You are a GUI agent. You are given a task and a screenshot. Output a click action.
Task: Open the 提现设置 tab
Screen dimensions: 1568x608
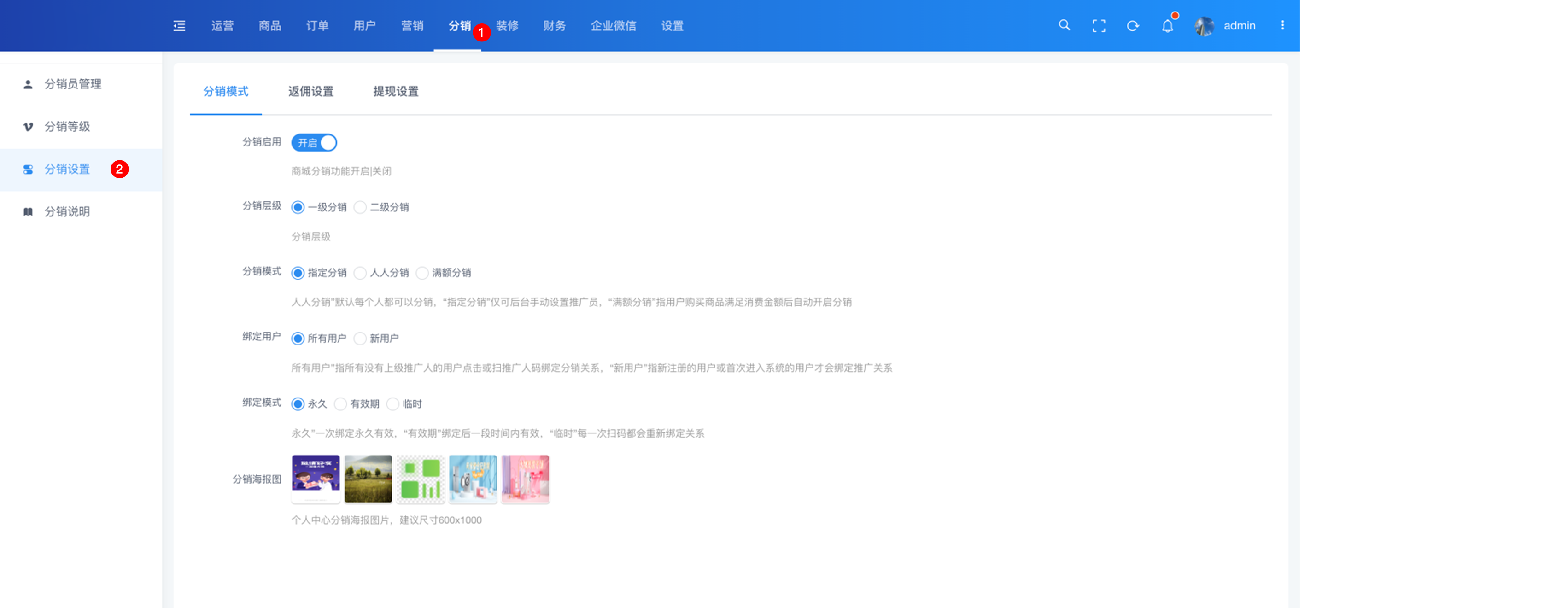tap(396, 91)
